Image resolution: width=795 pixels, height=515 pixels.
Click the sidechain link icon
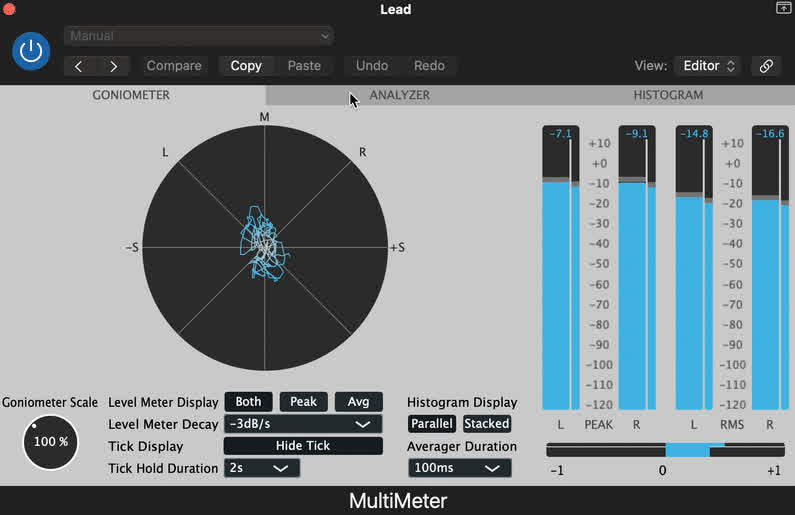(x=766, y=66)
